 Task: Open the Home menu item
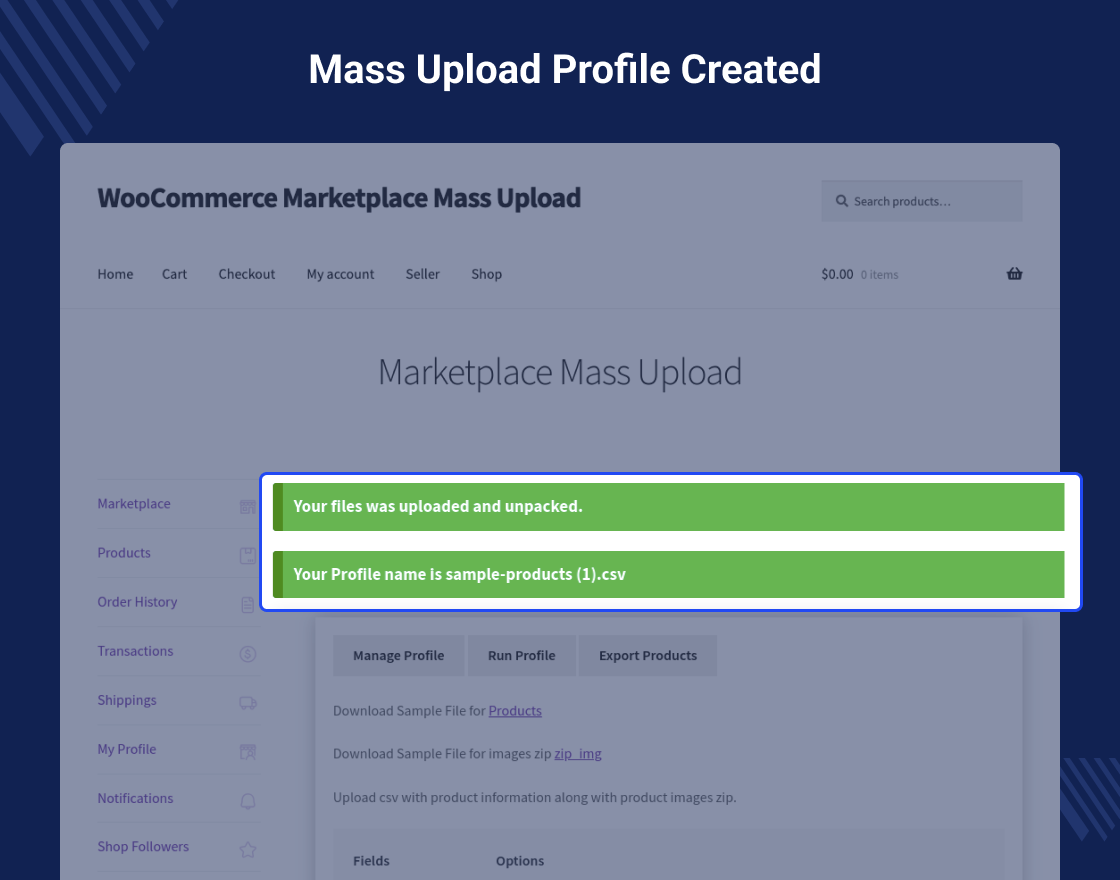(115, 274)
